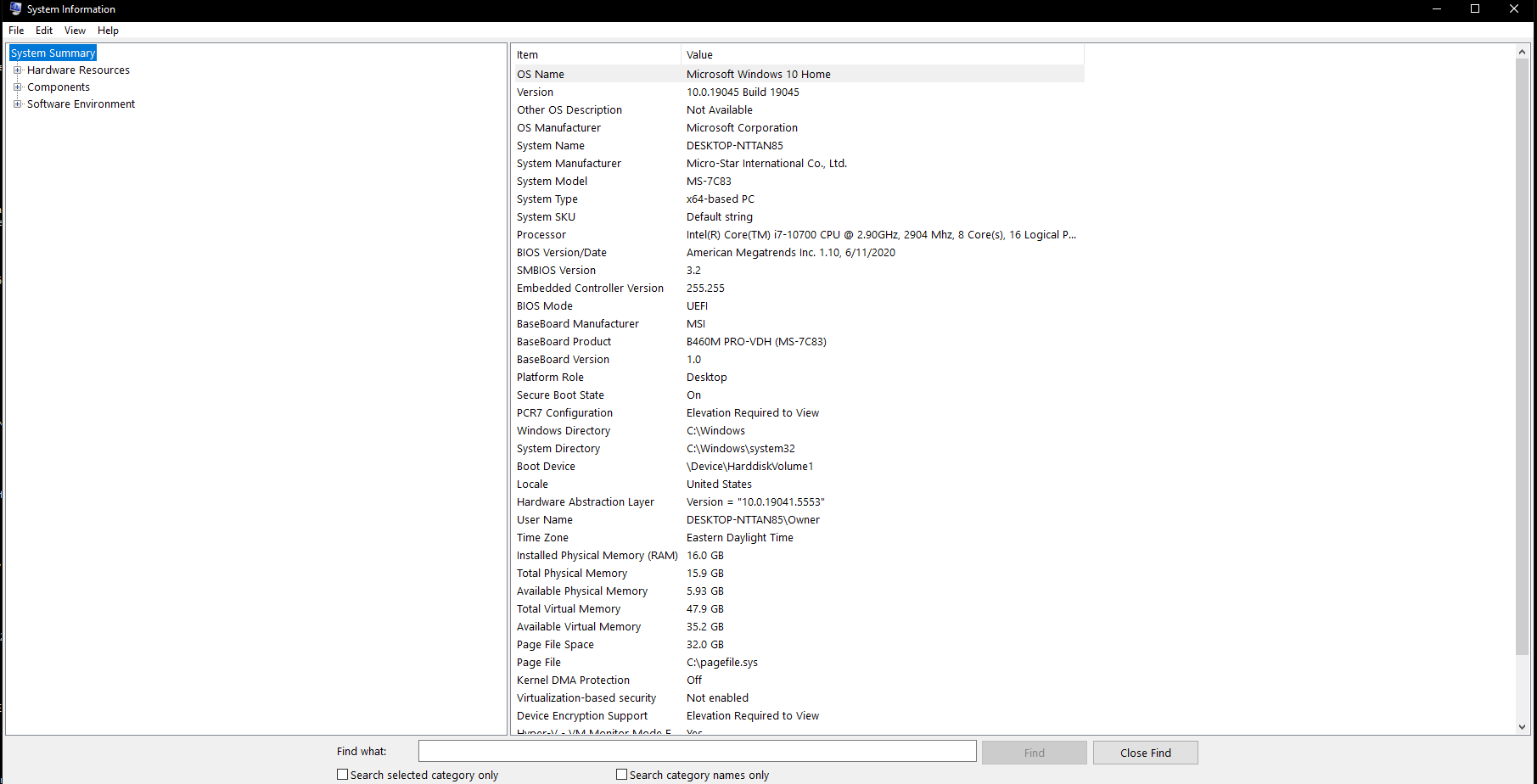This screenshot has height=784, width=1537.
Task: Click the Windows Directory row
Action: point(799,430)
